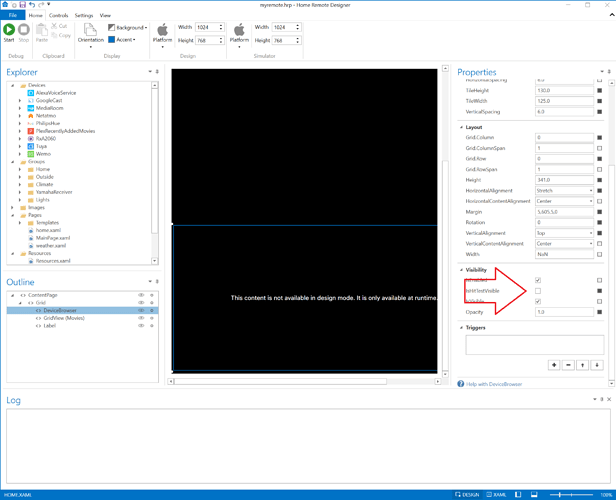
Task: Open the help icon for DeviceBrowser
Action: tap(461, 384)
